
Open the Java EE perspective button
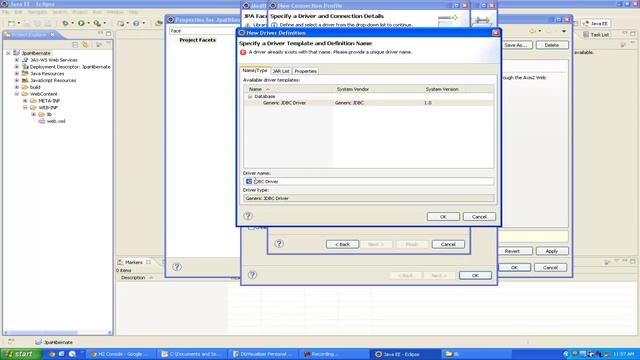pos(596,24)
